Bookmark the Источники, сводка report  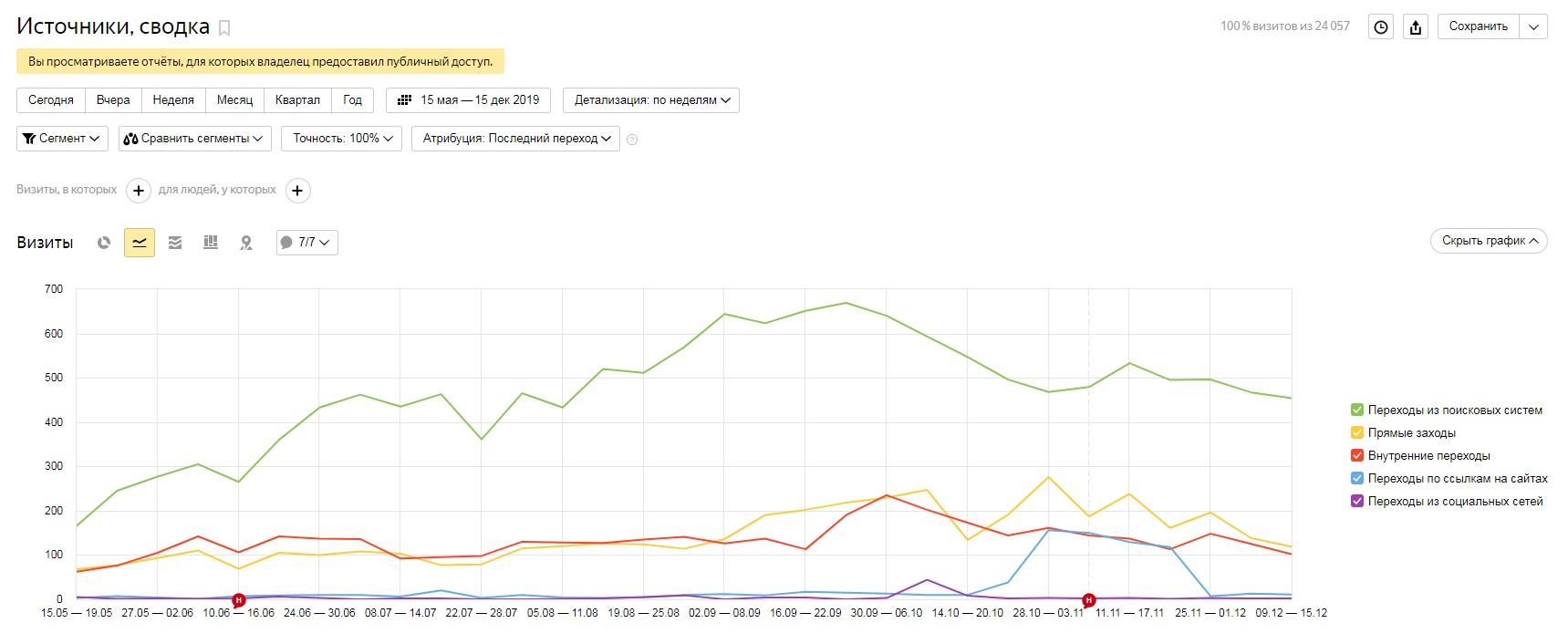[224, 28]
